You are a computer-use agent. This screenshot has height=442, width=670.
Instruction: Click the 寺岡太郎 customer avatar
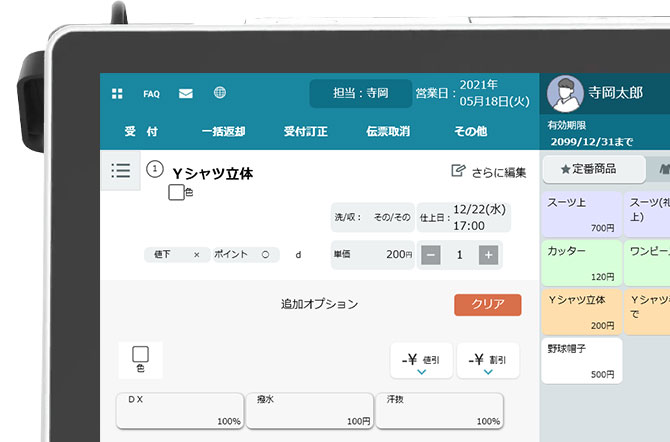point(565,94)
